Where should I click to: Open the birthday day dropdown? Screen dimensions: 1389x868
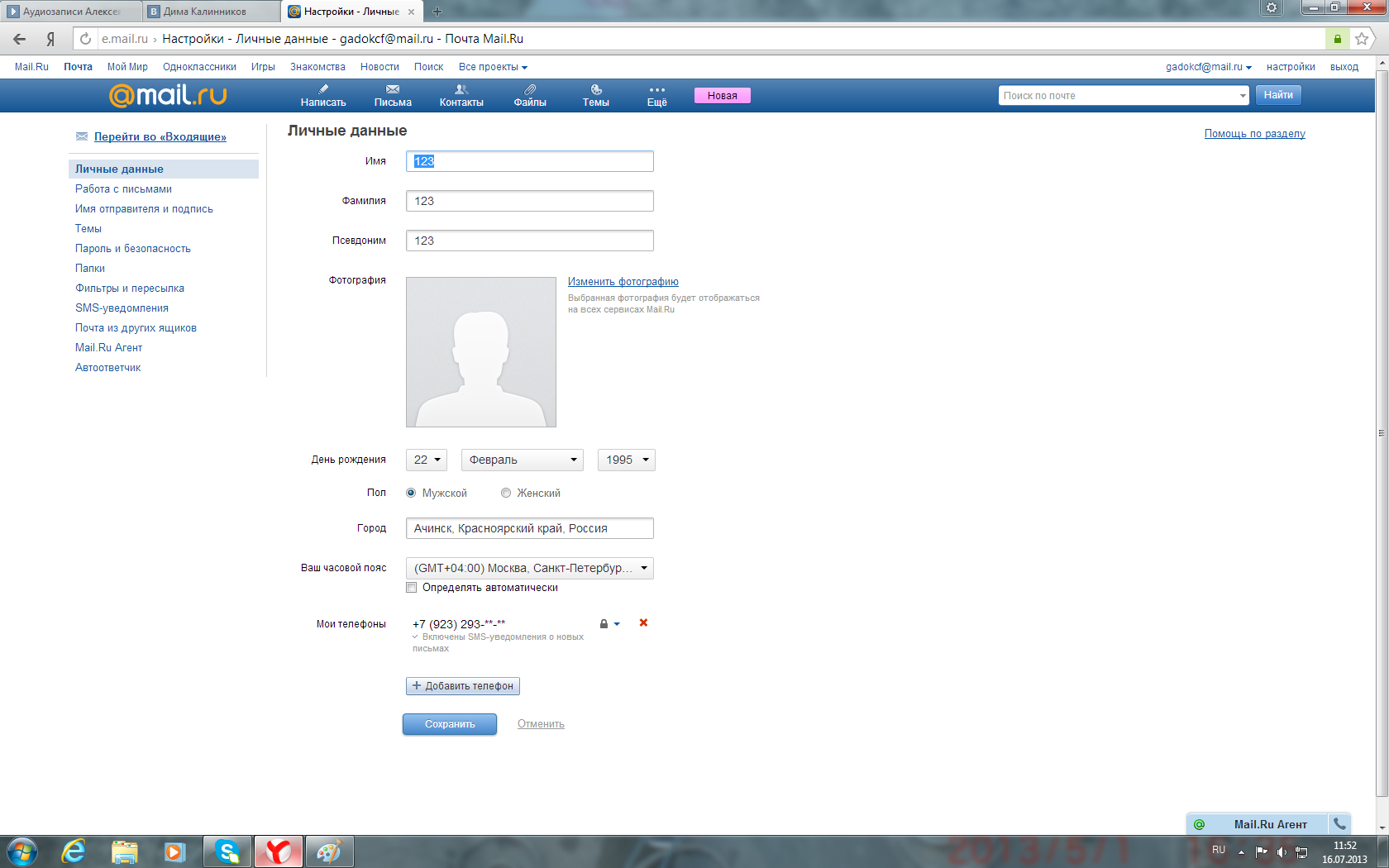427,460
